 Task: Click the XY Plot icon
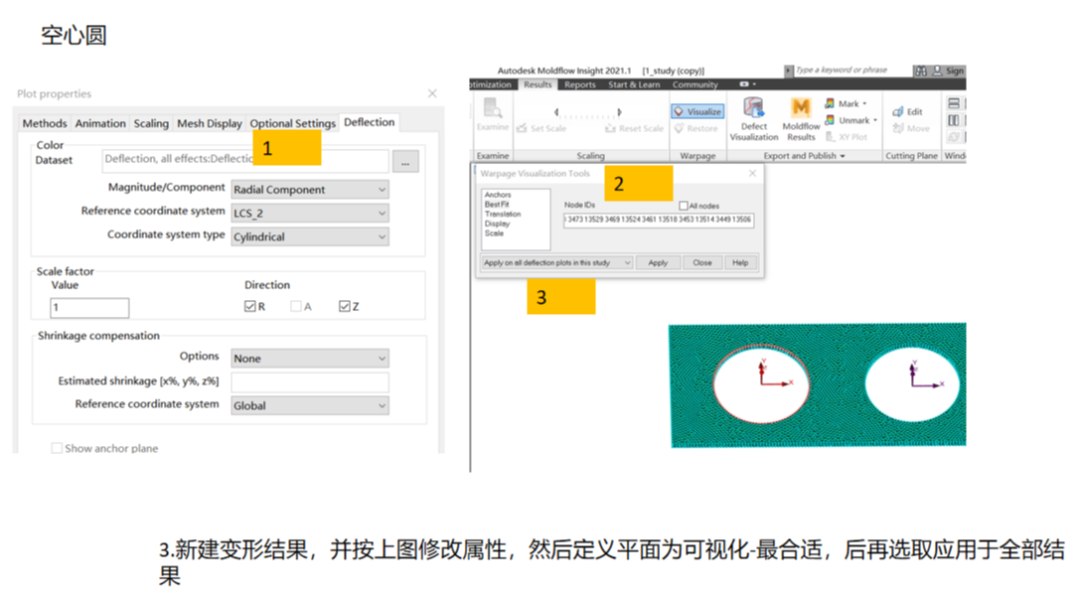point(830,136)
